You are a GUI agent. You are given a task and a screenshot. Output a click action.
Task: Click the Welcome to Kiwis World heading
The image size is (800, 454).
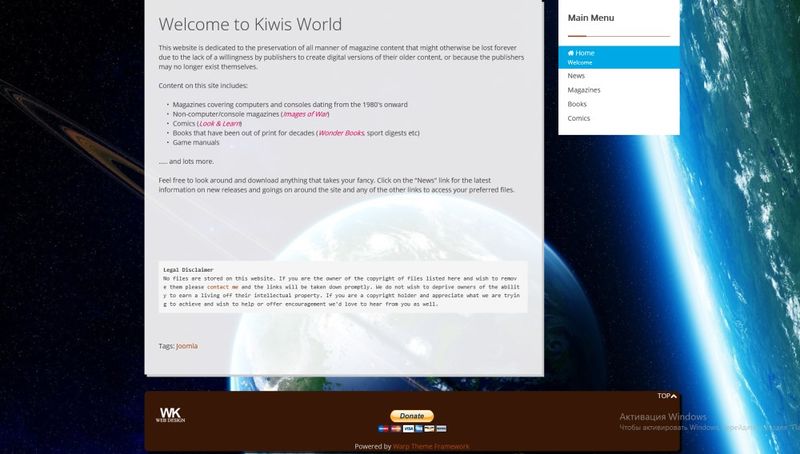tap(250, 24)
